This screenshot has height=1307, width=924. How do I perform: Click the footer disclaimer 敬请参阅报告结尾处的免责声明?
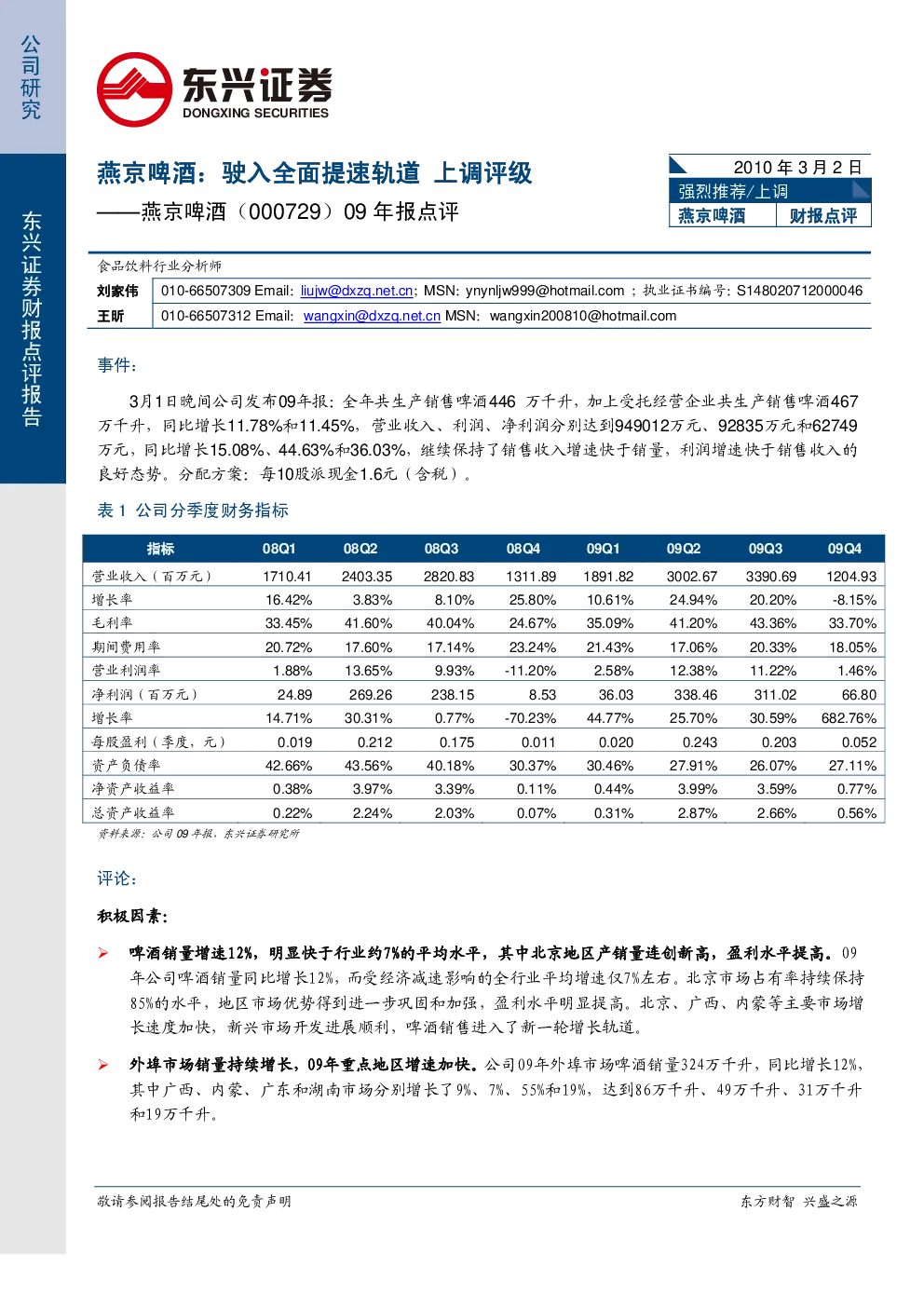click(x=194, y=1202)
